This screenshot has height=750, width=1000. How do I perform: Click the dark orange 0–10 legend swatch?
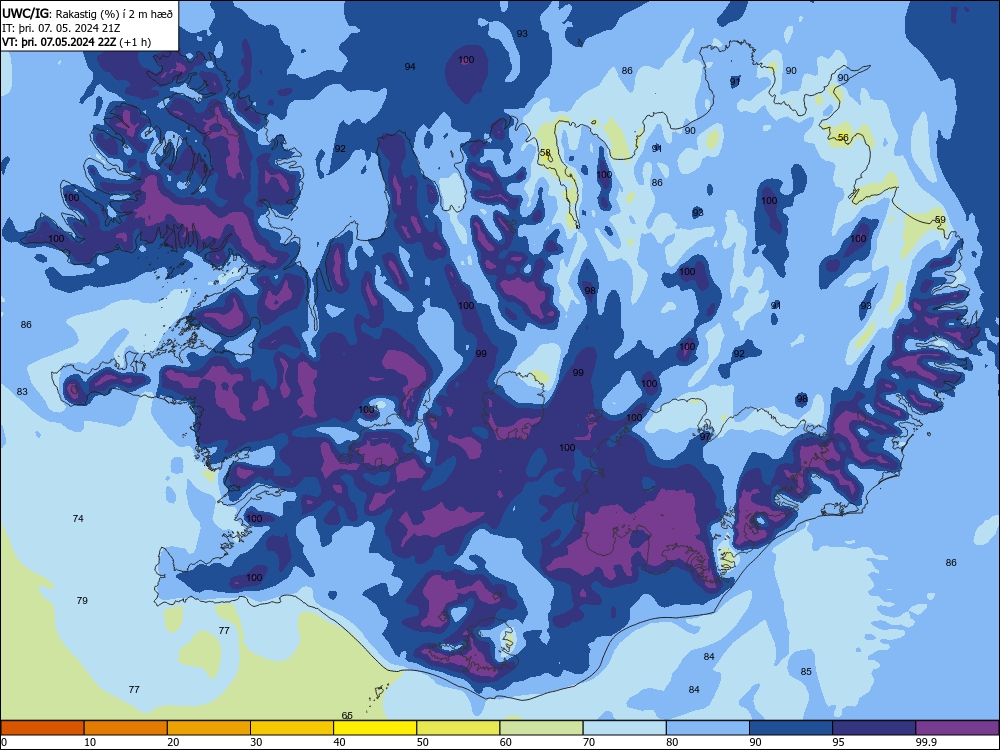click(42, 728)
